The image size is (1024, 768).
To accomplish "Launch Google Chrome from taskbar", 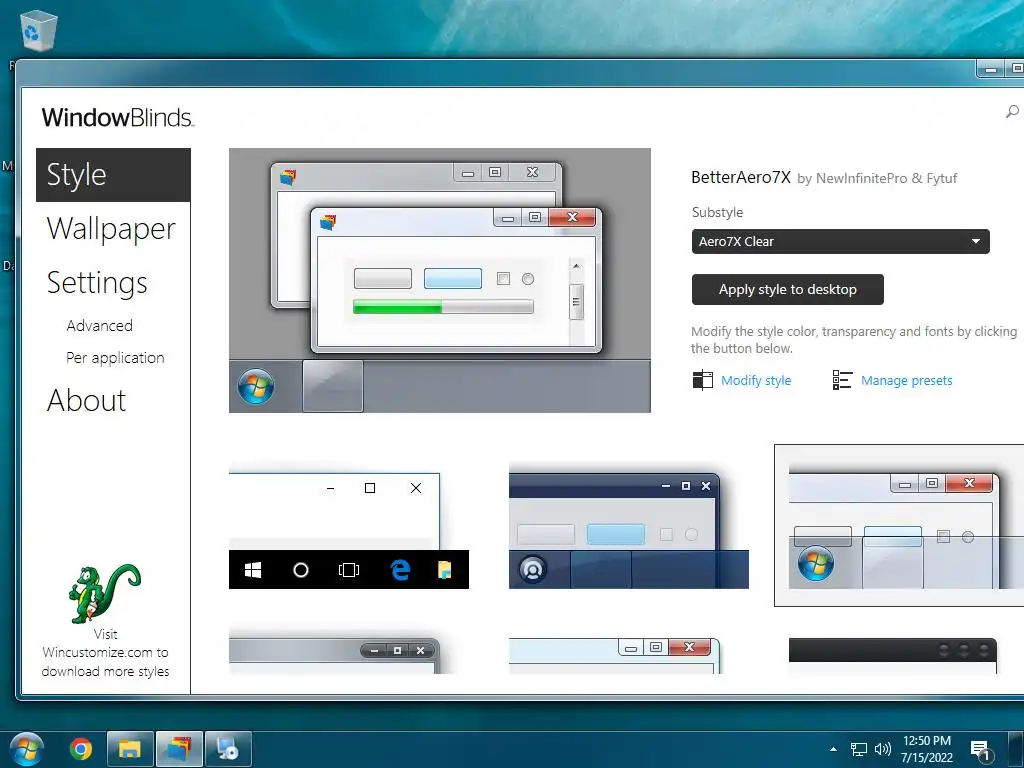I will click(x=81, y=749).
